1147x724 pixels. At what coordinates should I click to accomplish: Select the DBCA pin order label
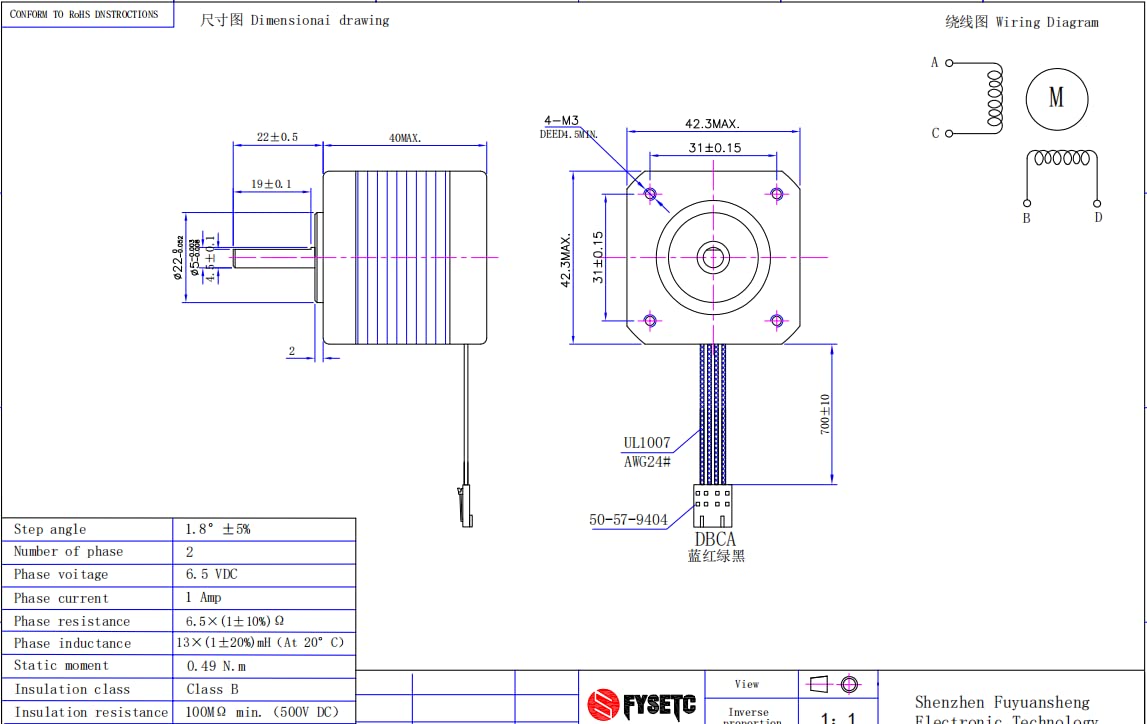[715, 540]
